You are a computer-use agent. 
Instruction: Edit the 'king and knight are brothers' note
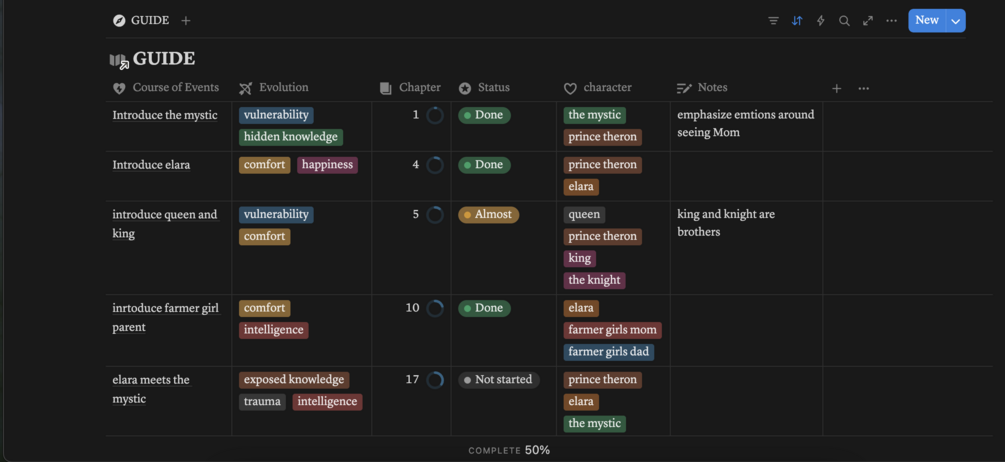725,223
